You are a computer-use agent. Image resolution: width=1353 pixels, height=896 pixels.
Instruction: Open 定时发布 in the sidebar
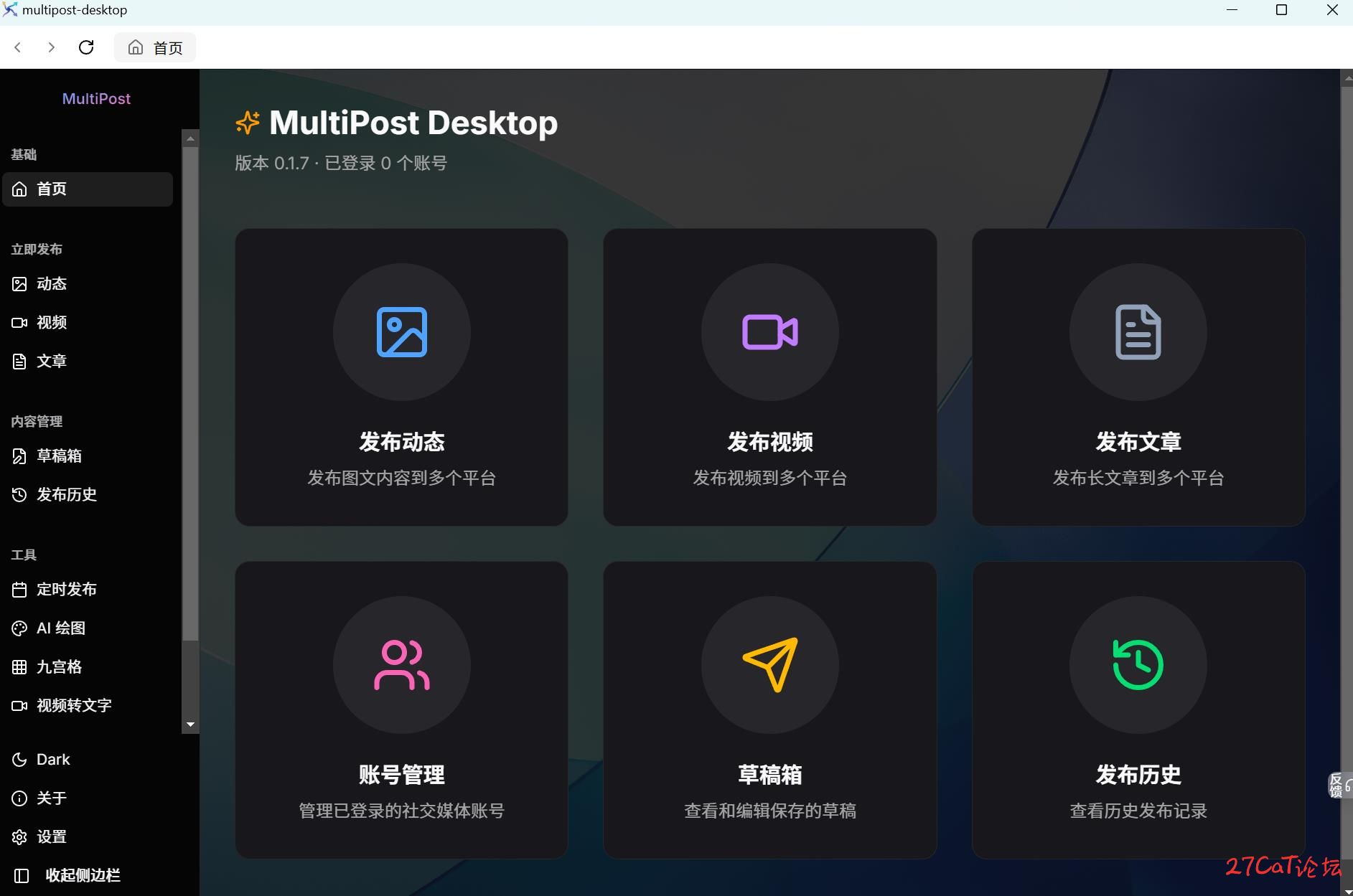coord(88,590)
